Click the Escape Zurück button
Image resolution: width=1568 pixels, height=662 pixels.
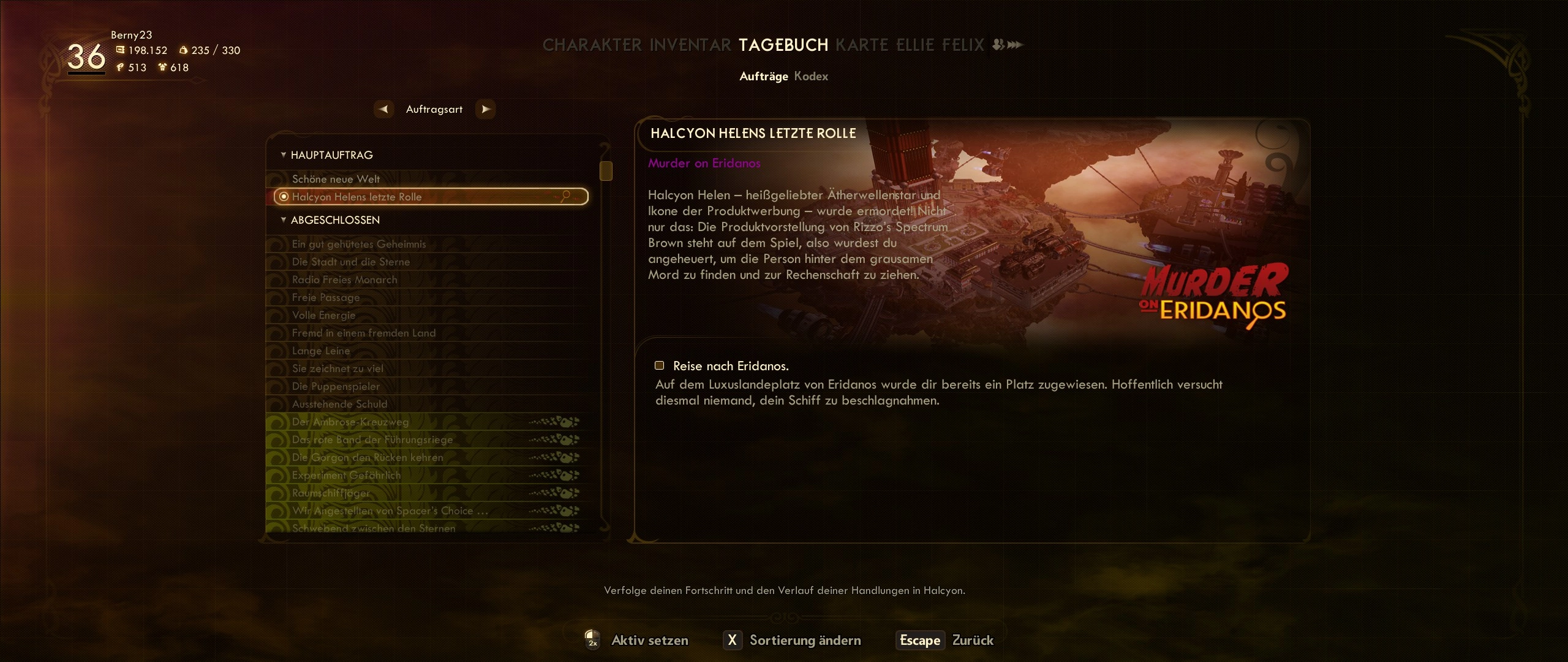[x=944, y=640]
